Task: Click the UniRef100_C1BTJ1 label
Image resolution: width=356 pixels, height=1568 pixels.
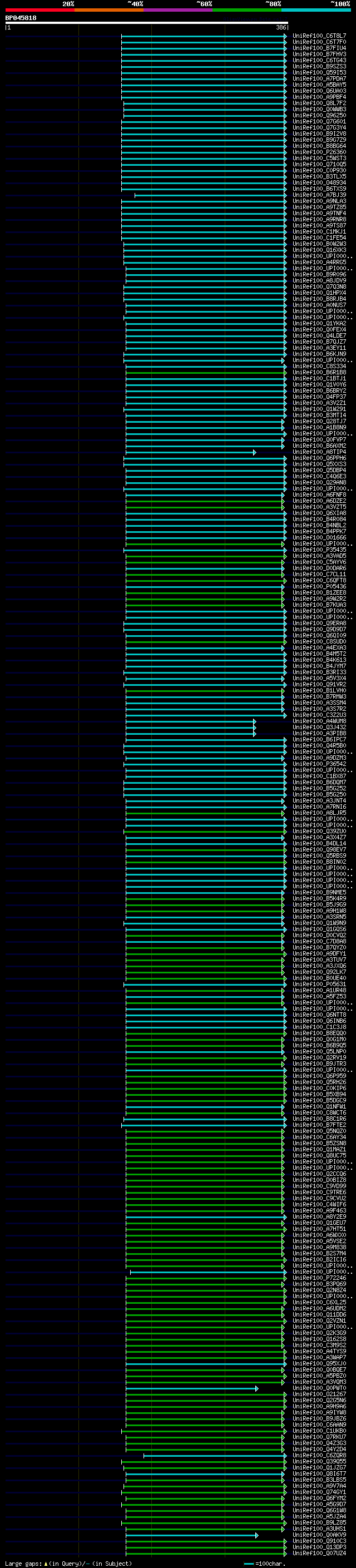Action: click(x=319, y=379)
